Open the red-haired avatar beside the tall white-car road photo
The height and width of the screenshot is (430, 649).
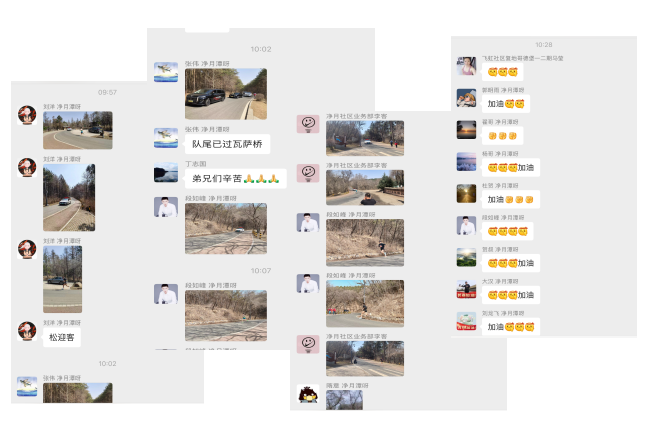tap(27, 168)
